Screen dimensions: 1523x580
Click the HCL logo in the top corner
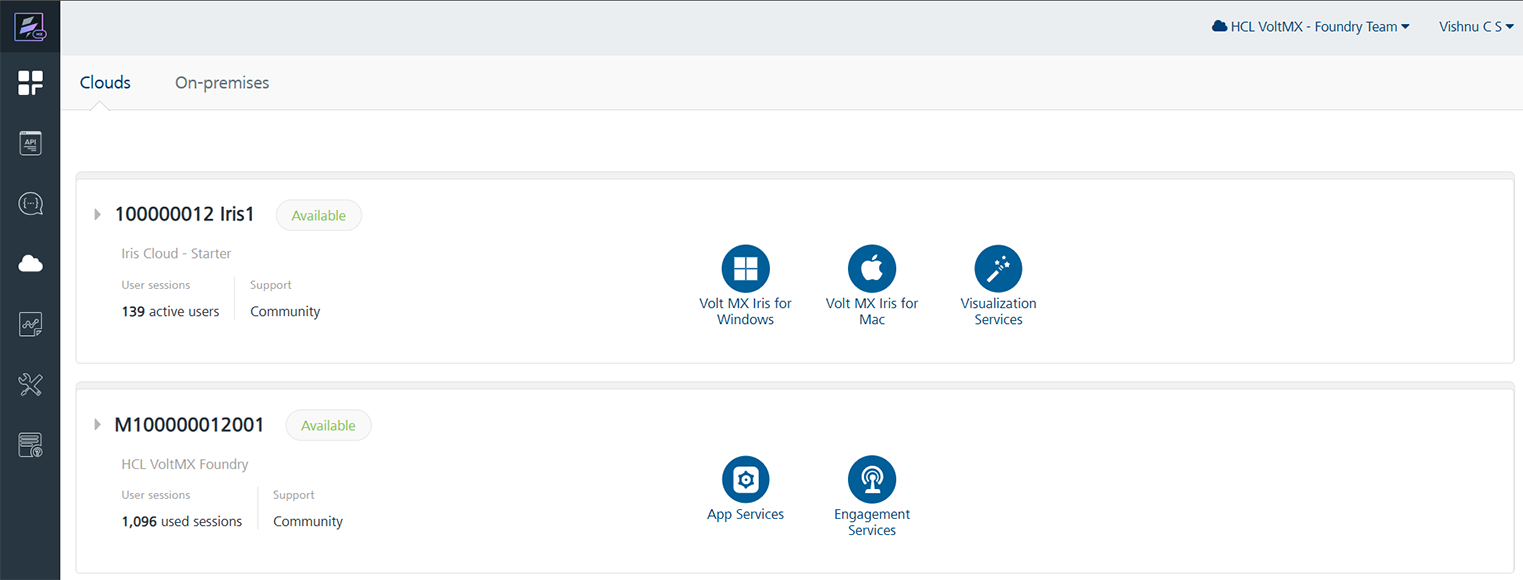[30, 27]
